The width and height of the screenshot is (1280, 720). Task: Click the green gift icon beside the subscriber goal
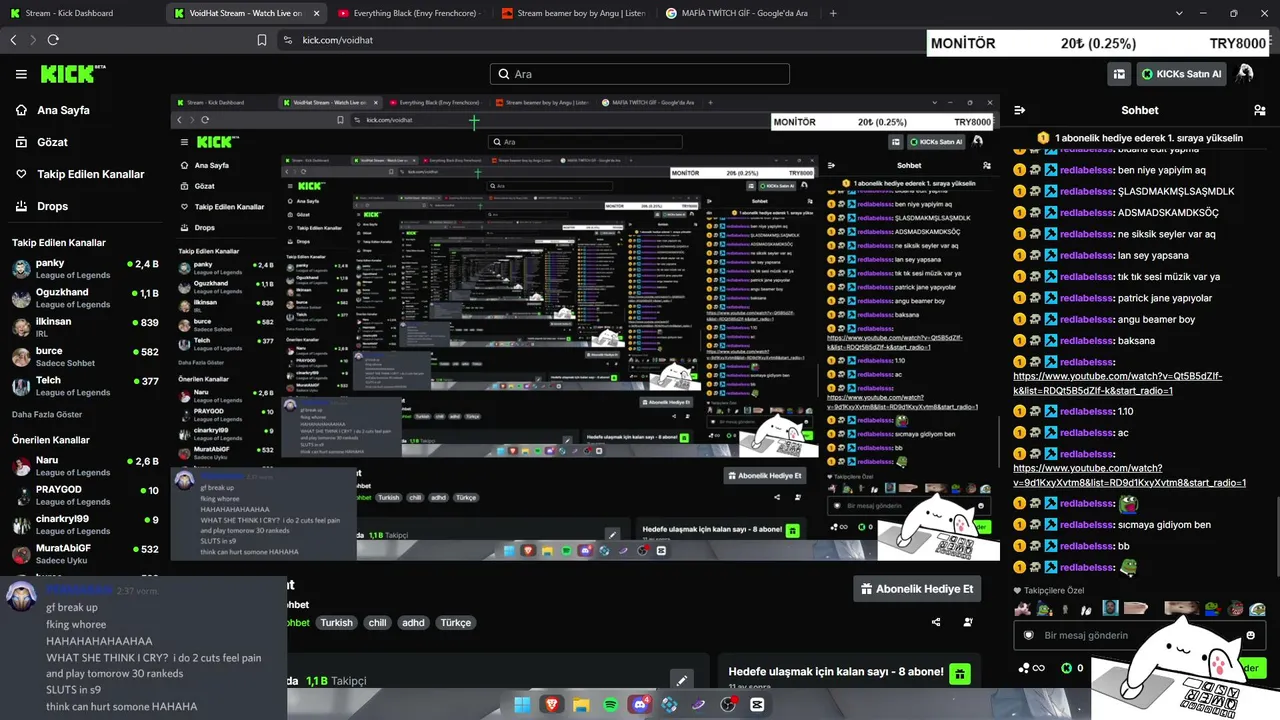pos(959,673)
